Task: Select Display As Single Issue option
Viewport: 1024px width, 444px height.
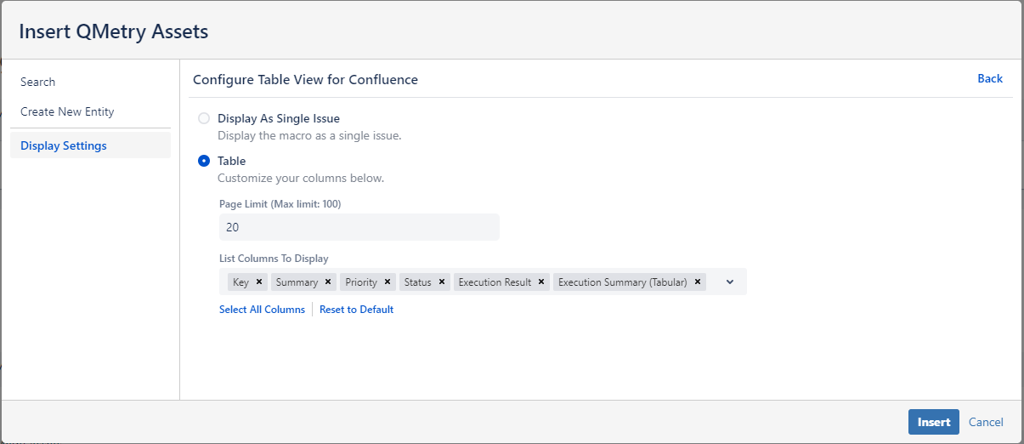Action: [204, 118]
